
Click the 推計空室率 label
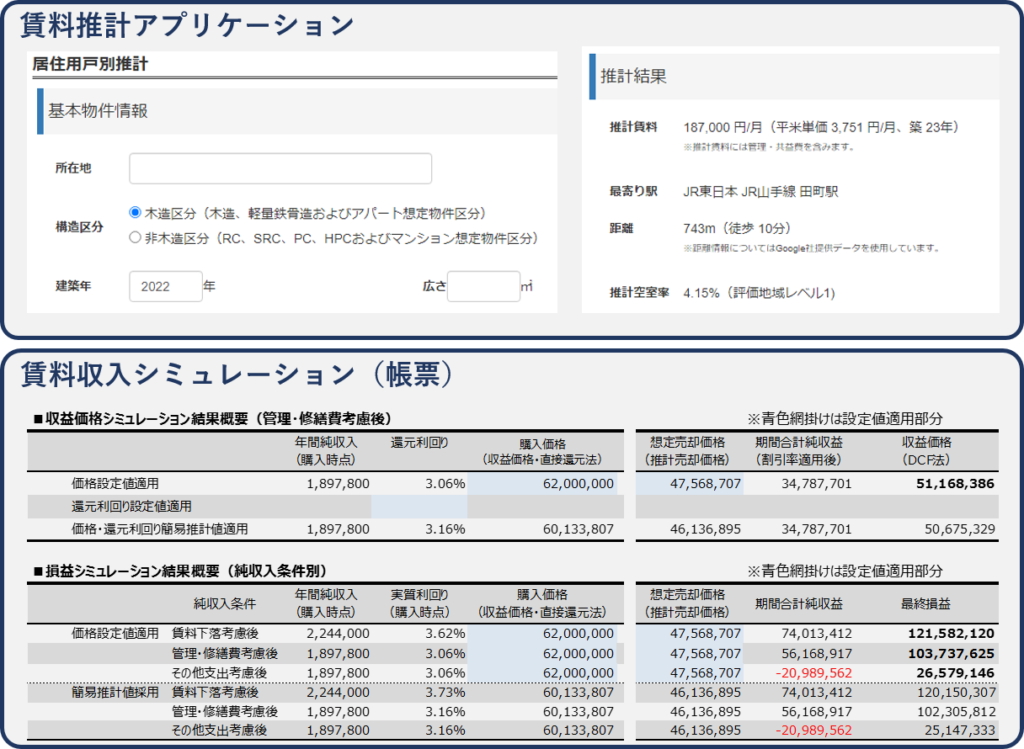pos(639,293)
